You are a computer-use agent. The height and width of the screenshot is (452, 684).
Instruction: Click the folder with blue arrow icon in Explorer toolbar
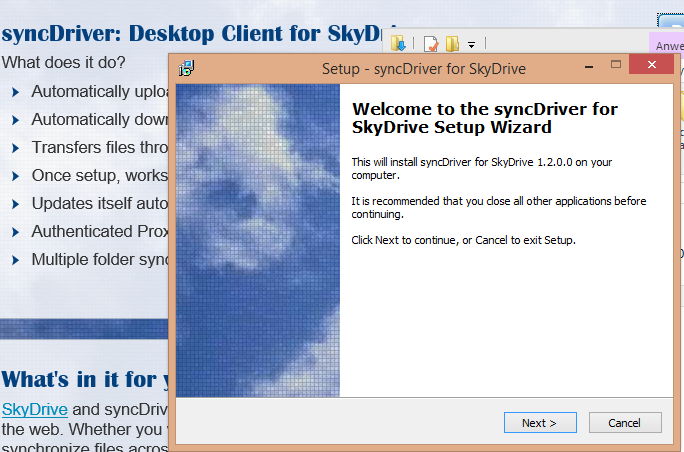(398, 44)
